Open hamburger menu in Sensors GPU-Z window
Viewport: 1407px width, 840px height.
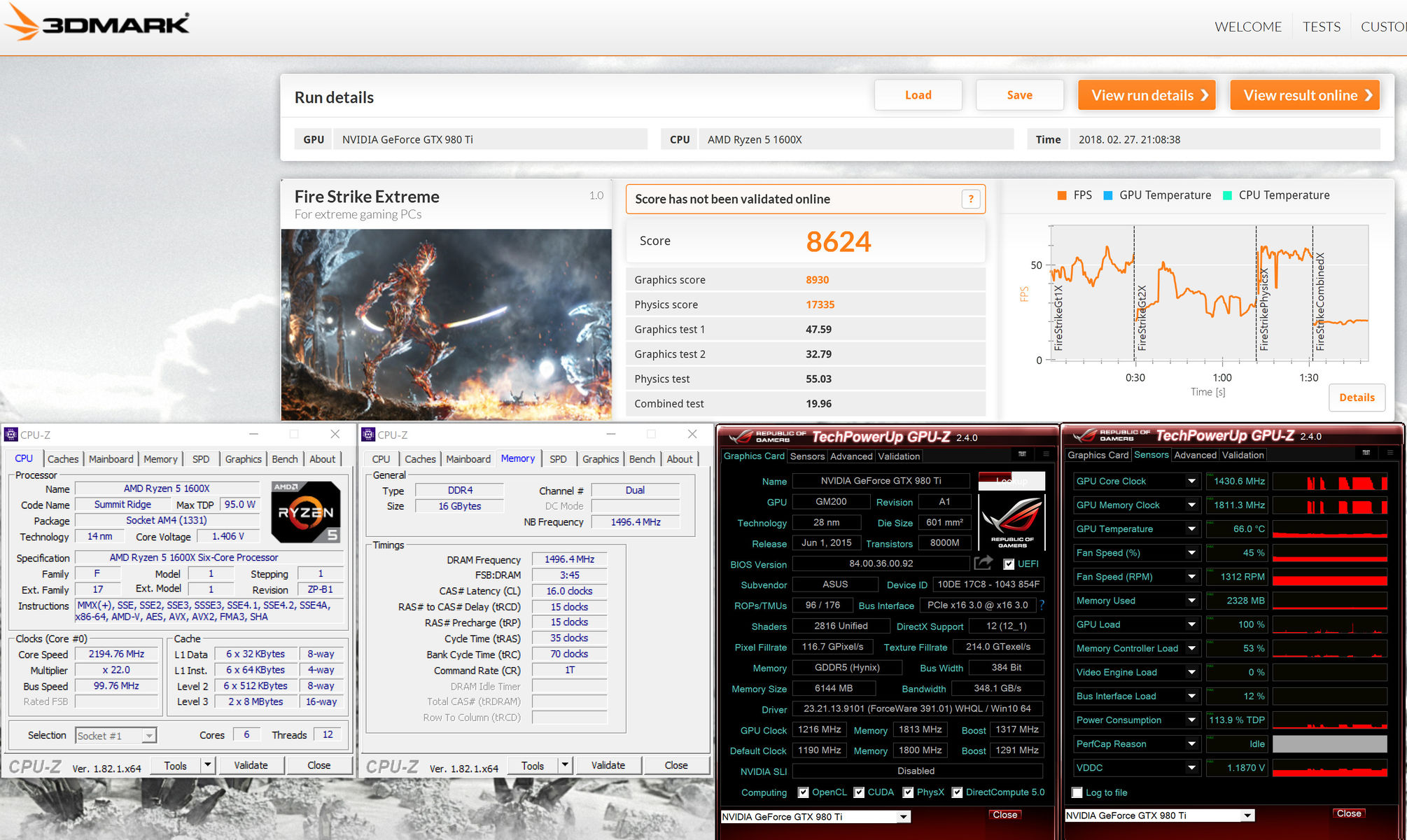1389,453
